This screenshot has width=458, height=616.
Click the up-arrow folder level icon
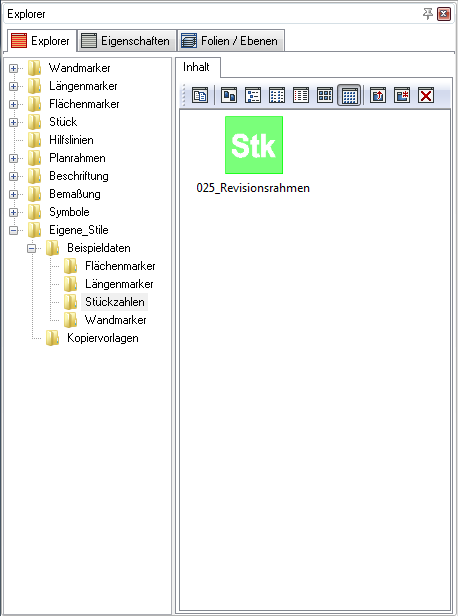pos(378,95)
